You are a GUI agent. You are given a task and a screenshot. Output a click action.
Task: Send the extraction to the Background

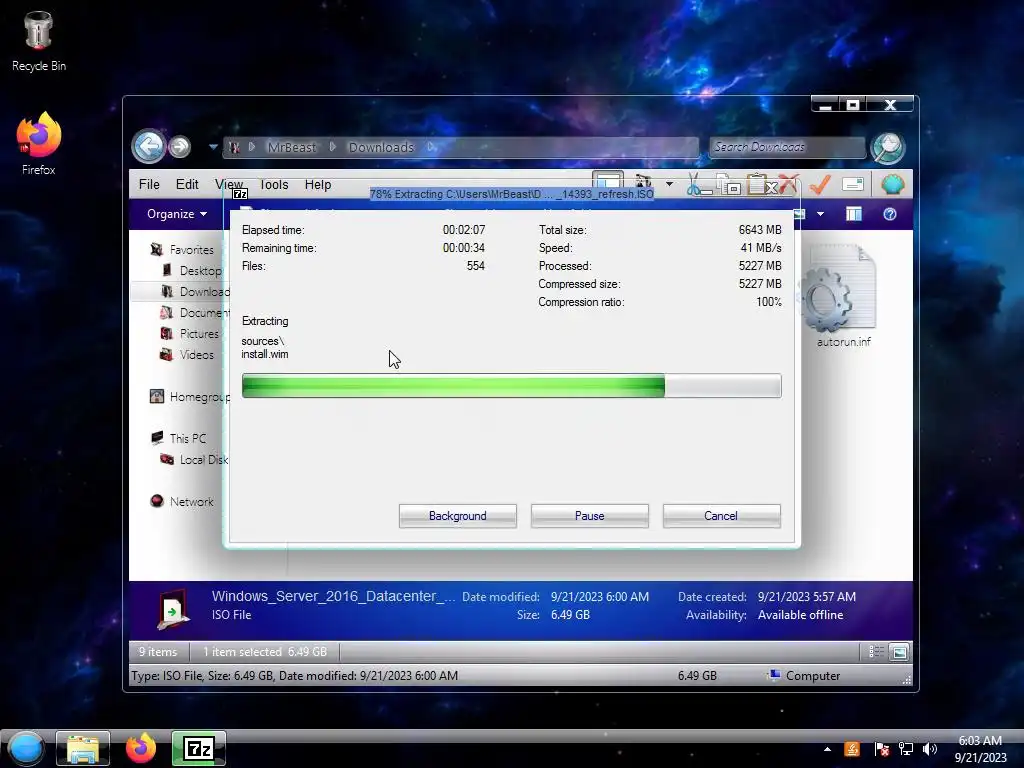457,516
